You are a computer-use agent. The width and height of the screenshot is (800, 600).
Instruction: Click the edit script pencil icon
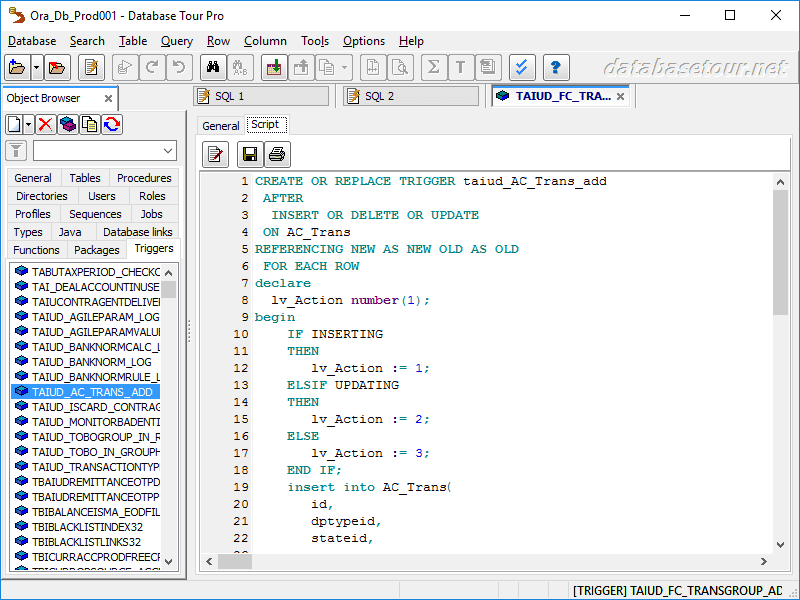(x=216, y=154)
